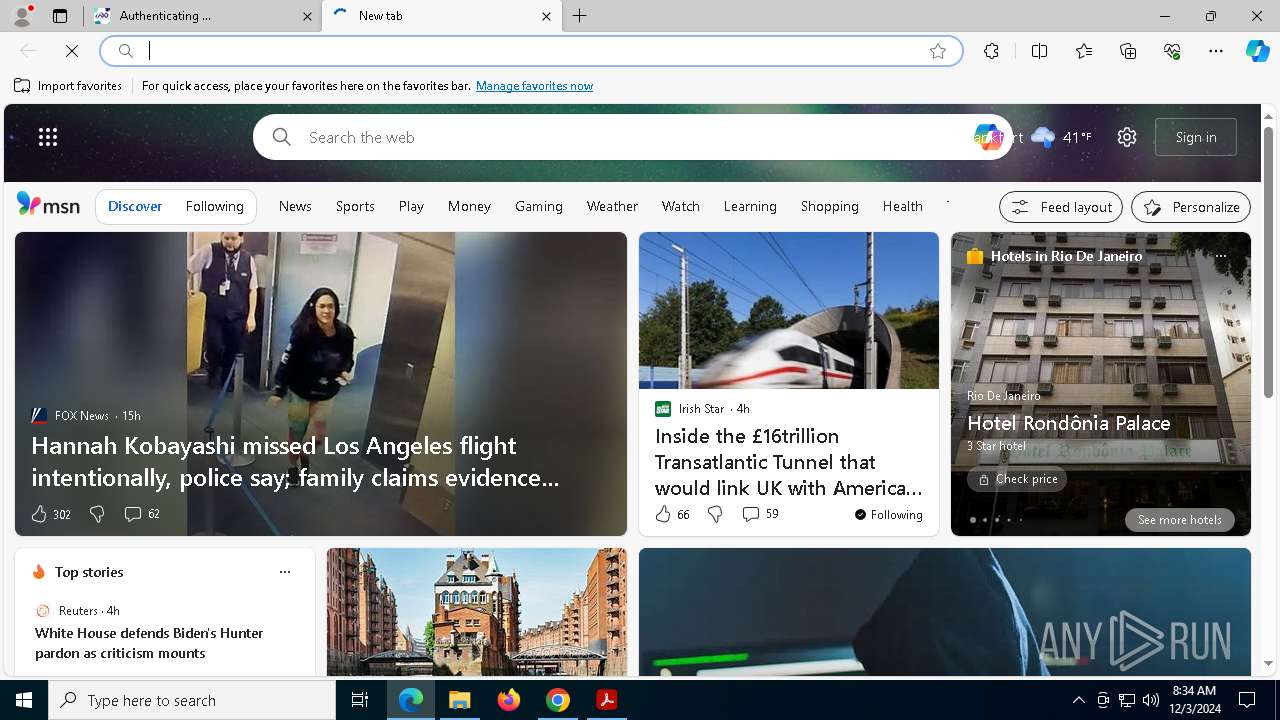The width and height of the screenshot is (1280, 720).
Task: Select the Following feed tab
Action: (214, 206)
